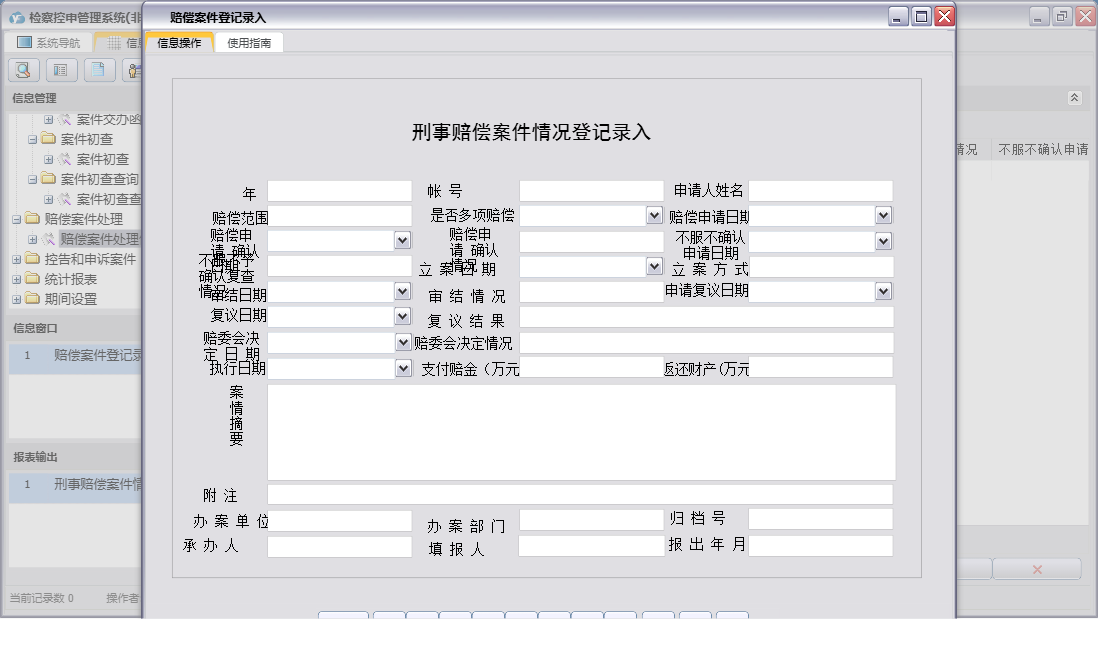The width and height of the screenshot is (1098, 655).
Task: Select the search/query icon in the toolbar
Action: (x=22, y=70)
